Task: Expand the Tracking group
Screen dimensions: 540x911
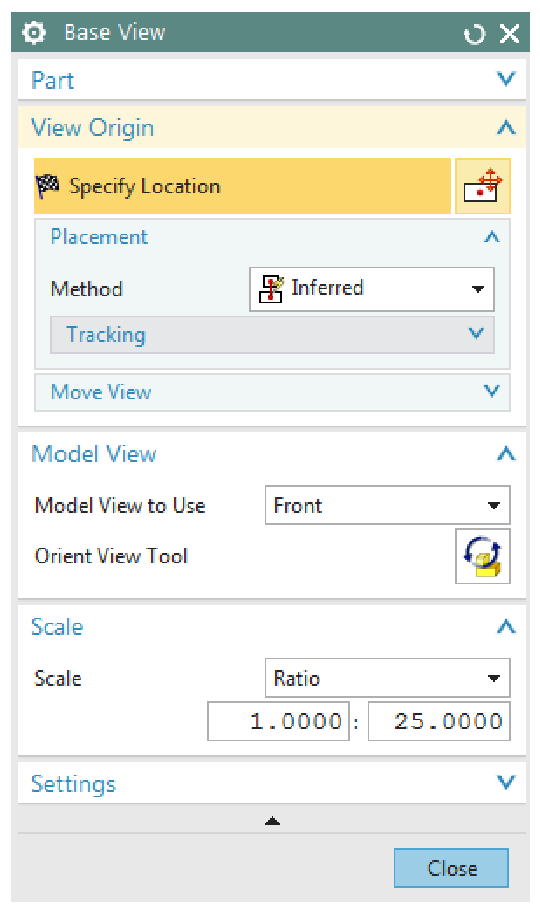Action: 272,335
